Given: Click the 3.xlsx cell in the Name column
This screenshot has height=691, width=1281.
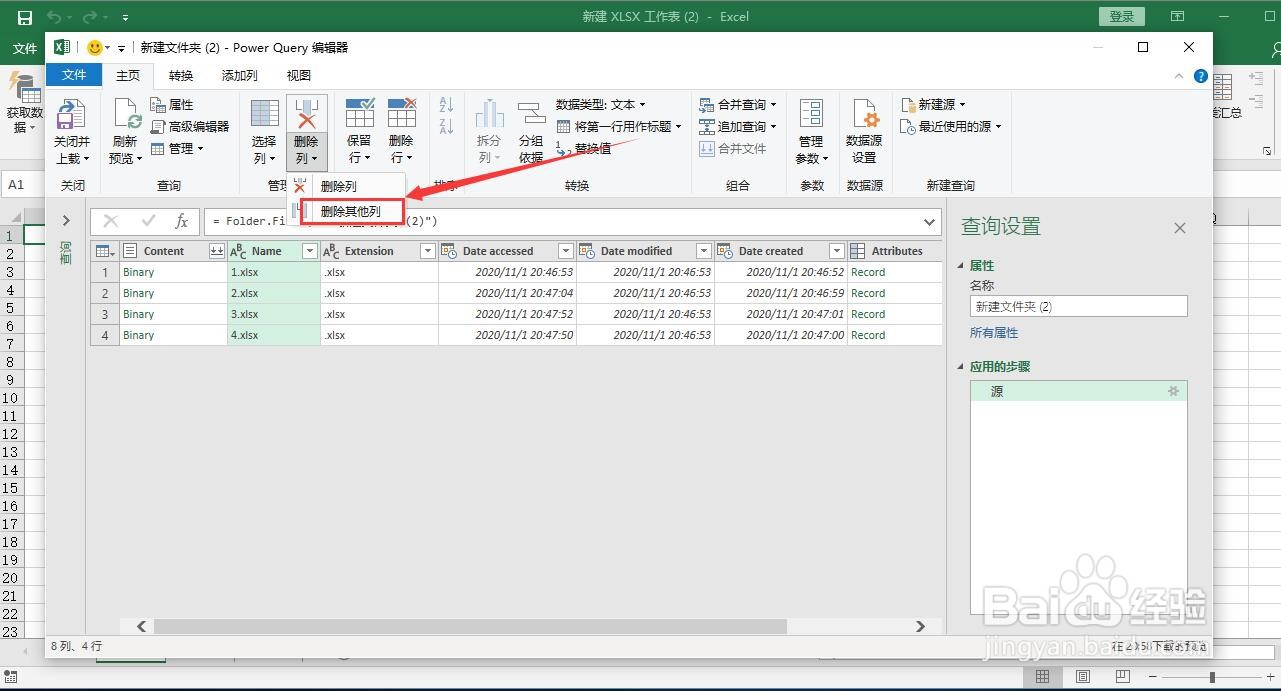Looking at the screenshot, I should [x=274, y=314].
